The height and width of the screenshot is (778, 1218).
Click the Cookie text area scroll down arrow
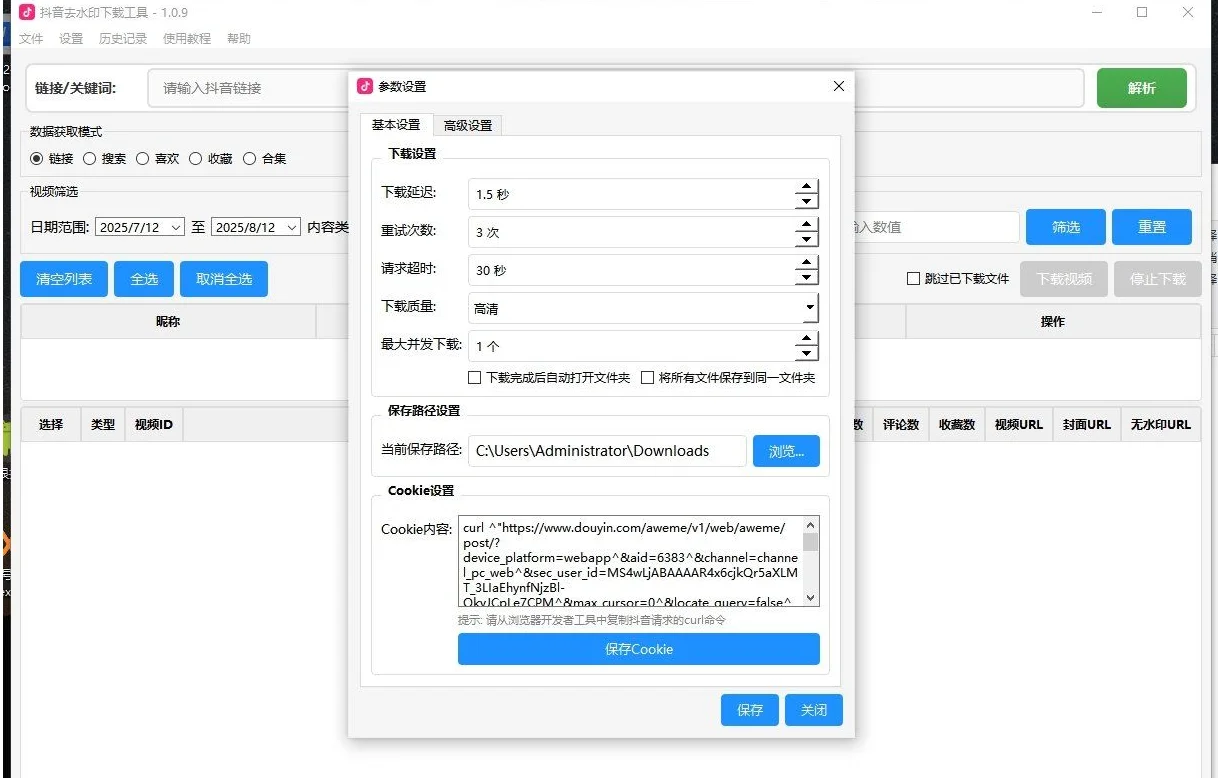tap(811, 598)
